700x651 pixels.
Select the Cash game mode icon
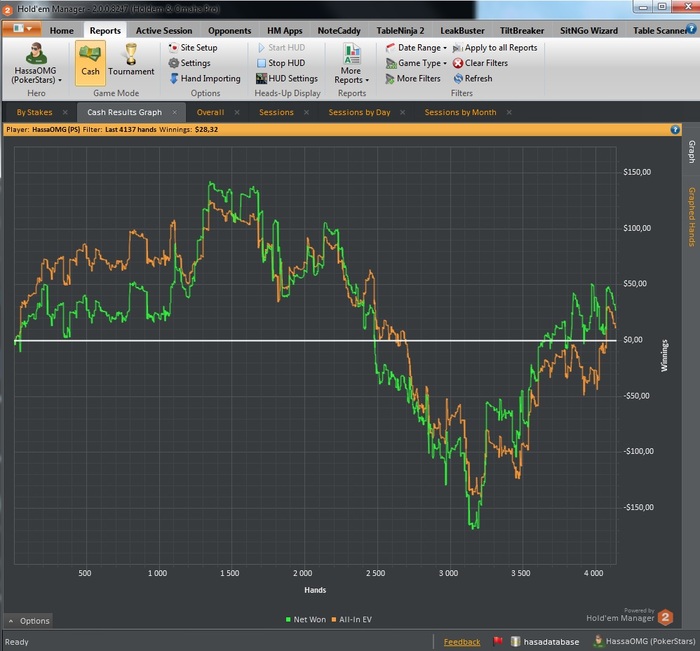(90, 54)
